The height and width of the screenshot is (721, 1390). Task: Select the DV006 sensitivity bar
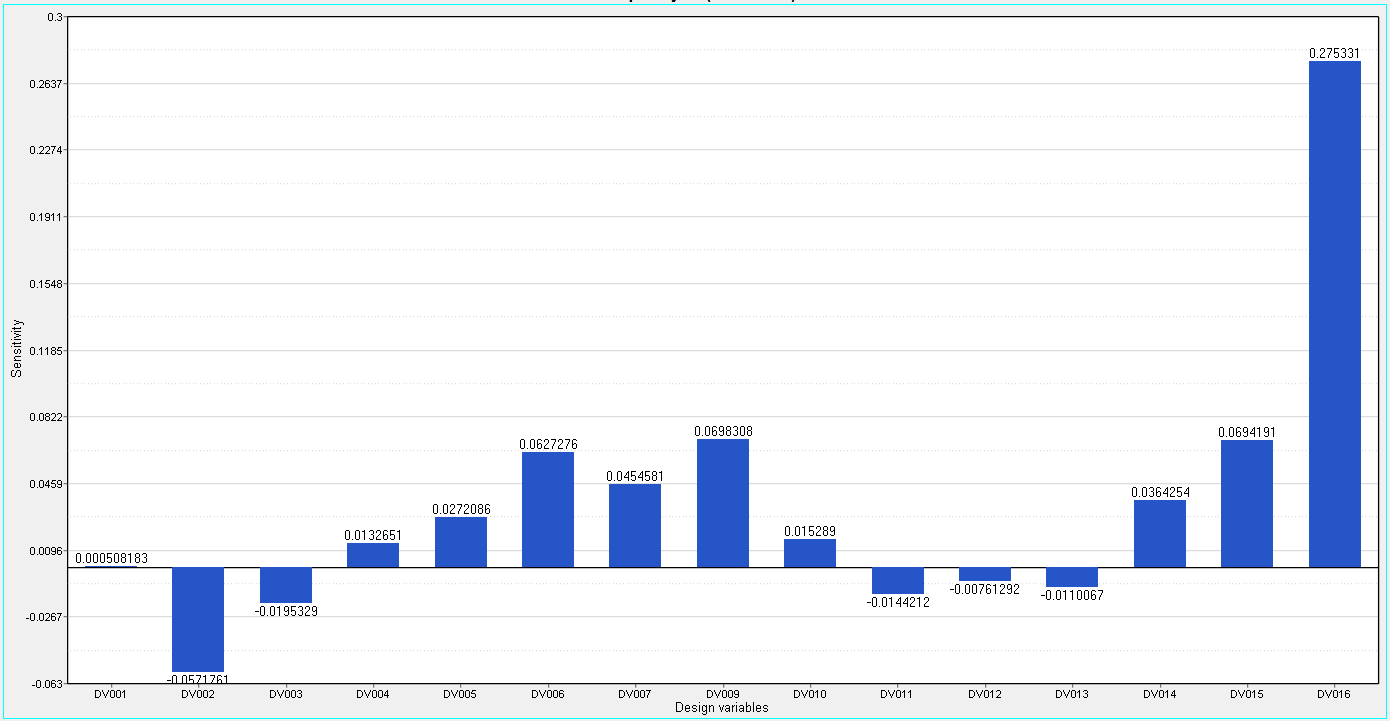(547, 509)
